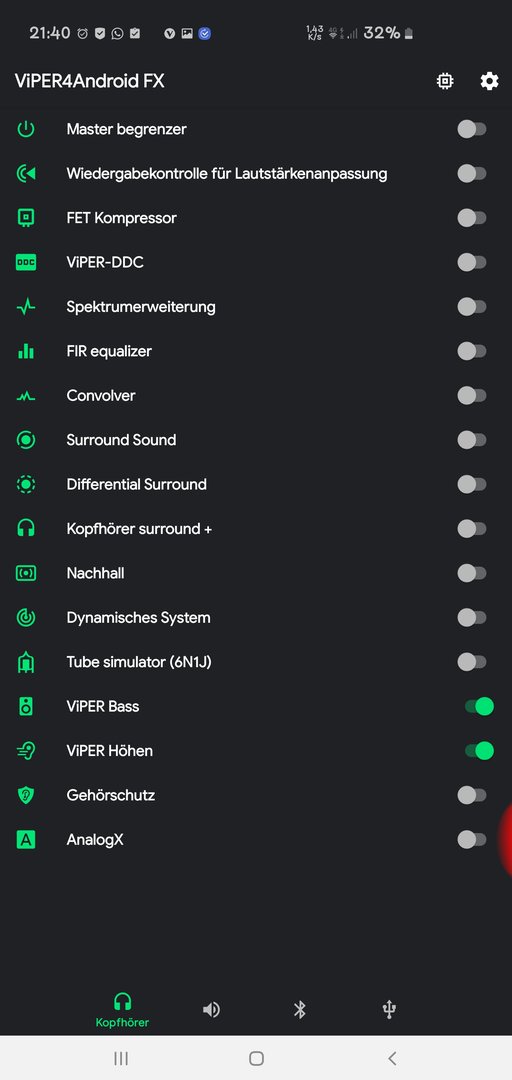
Task: Tap the Tube simulator icon
Action: coord(25,662)
